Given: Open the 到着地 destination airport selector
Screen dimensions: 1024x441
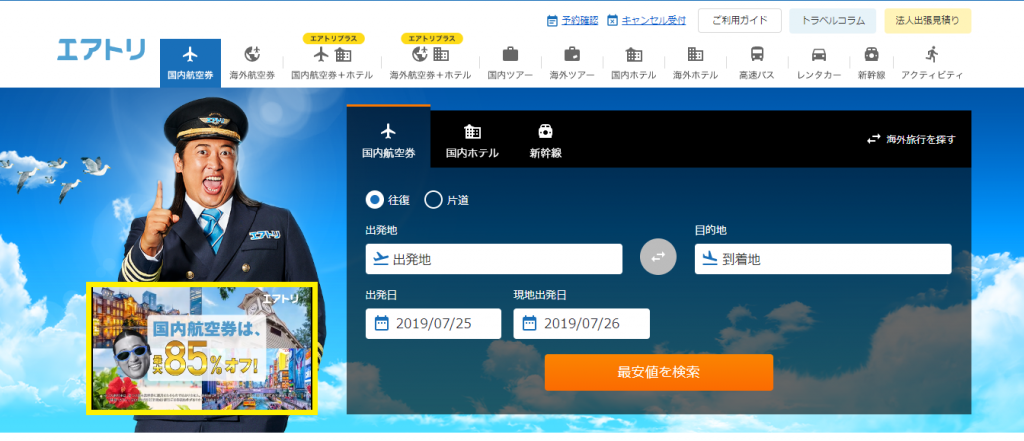Looking at the screenshot, I should pos(823,259).
